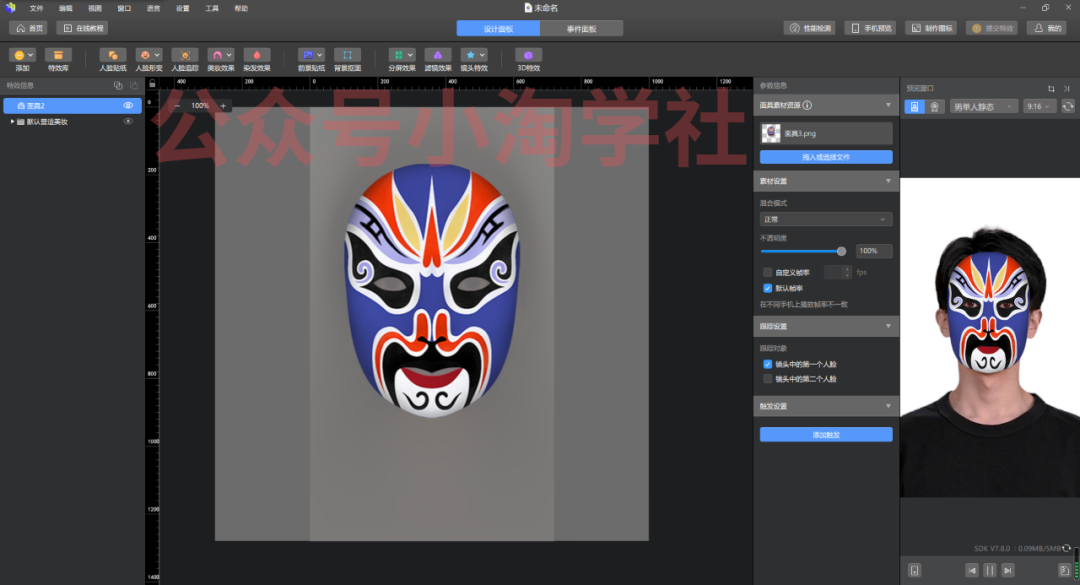
Task: Click the 手机预览 button
Action: (x=869, y=29)
